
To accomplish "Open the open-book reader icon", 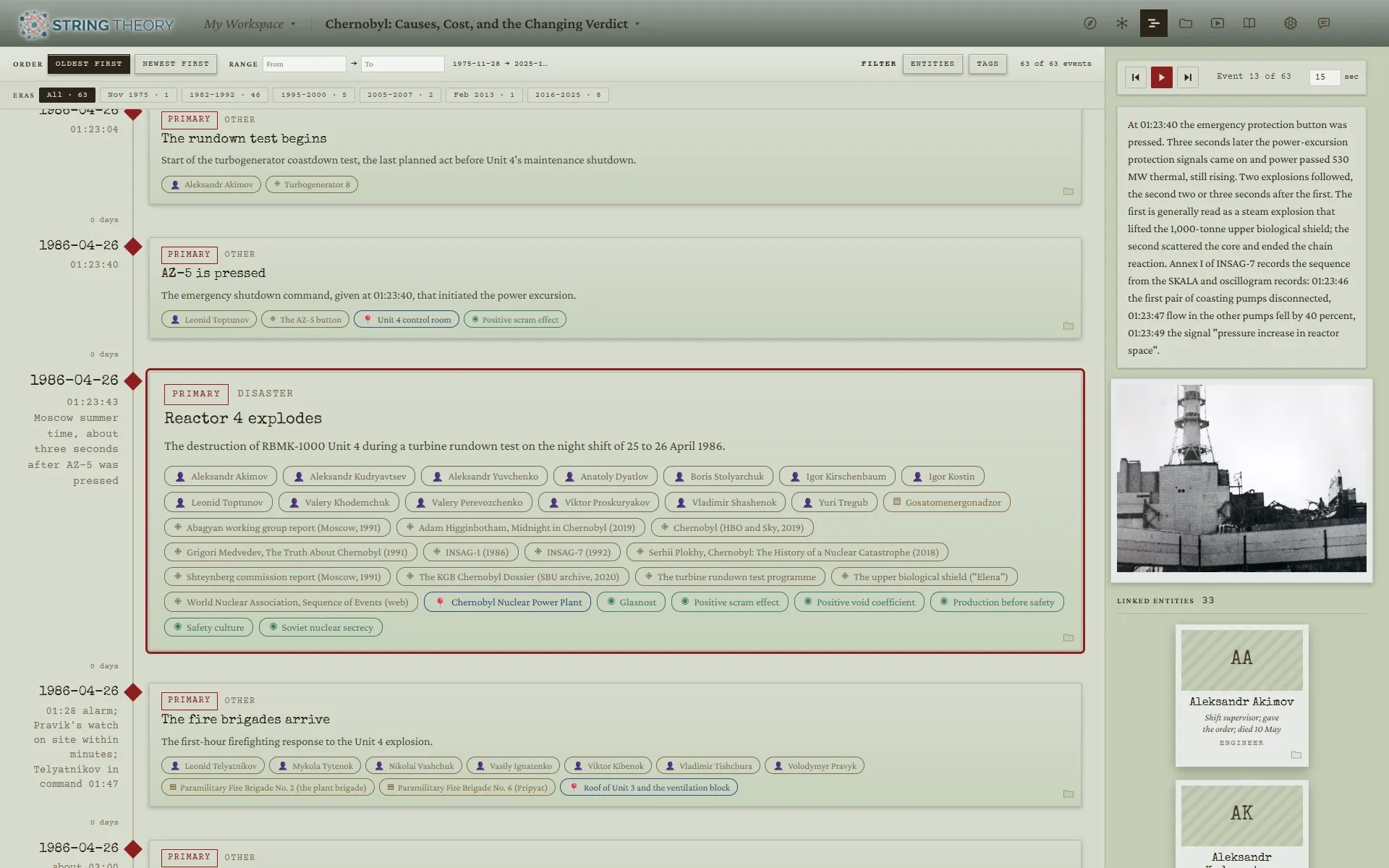I will [x=1249, y=23].
